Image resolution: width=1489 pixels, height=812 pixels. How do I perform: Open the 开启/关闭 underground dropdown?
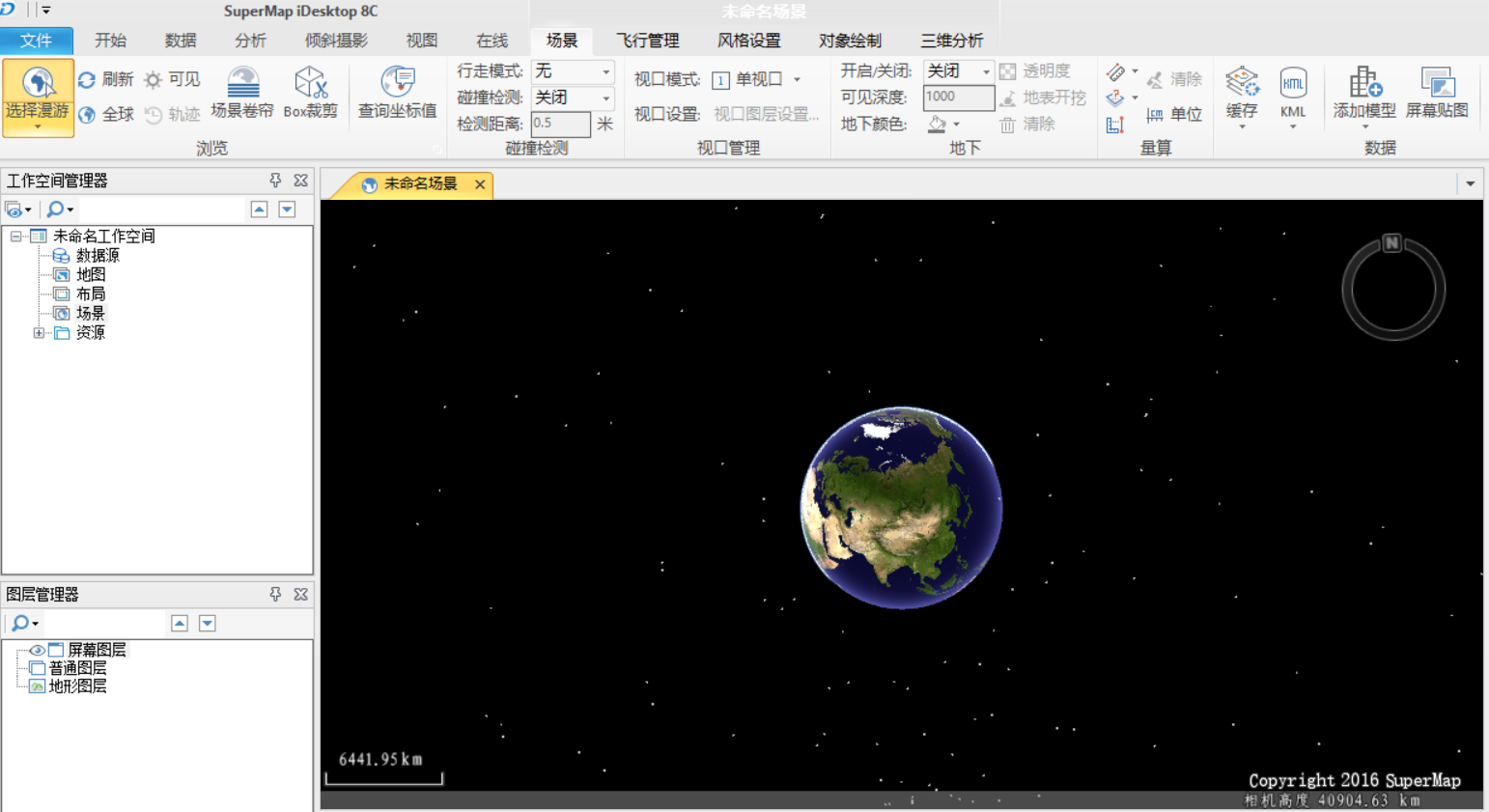point(986,71)
